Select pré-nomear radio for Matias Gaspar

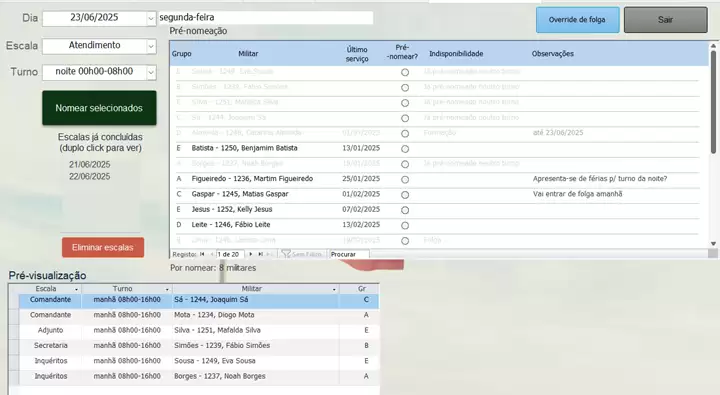pos(405,195)
